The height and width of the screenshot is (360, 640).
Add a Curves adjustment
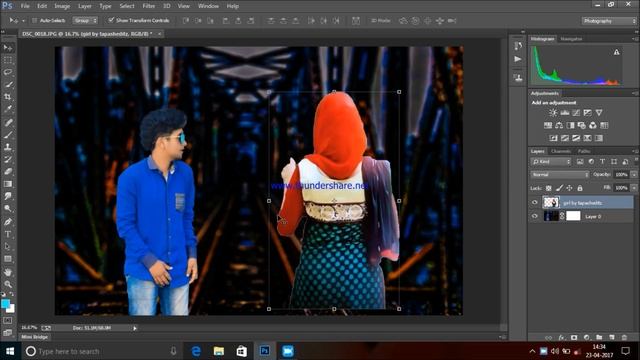[576, 113]
